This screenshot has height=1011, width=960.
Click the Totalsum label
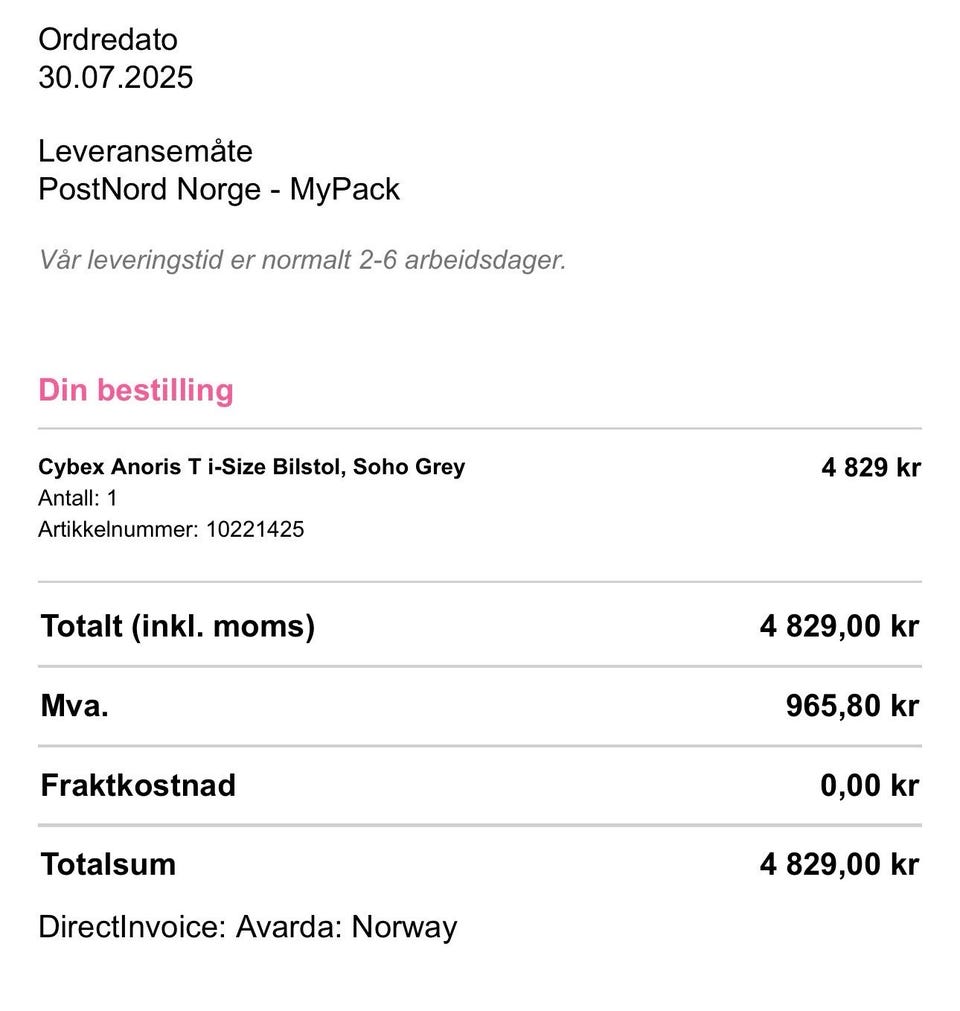tap(108, 865)
